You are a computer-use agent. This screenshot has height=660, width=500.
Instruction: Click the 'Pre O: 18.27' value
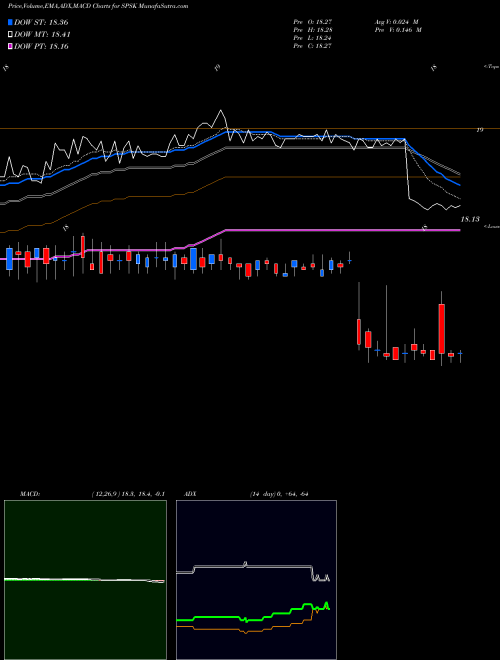click(x=312, y=22)
